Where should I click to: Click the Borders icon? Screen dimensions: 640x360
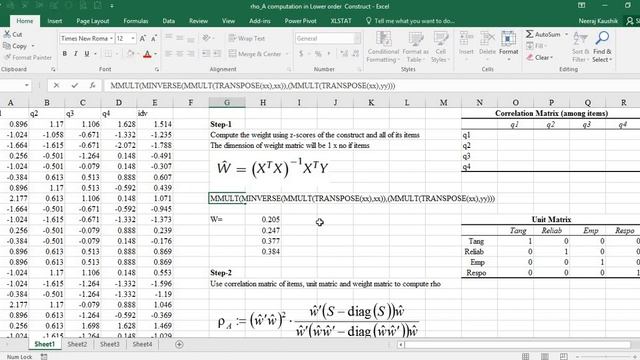(108, 53)
